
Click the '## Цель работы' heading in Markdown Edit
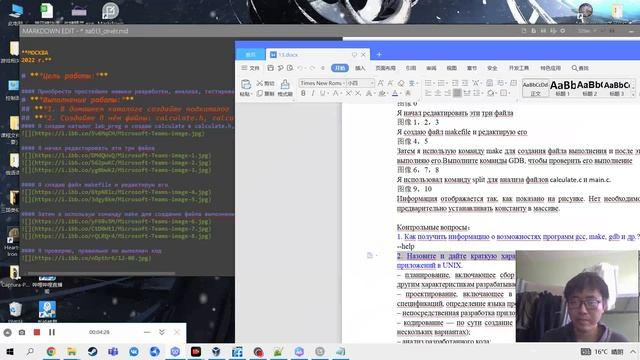(65, 76)
